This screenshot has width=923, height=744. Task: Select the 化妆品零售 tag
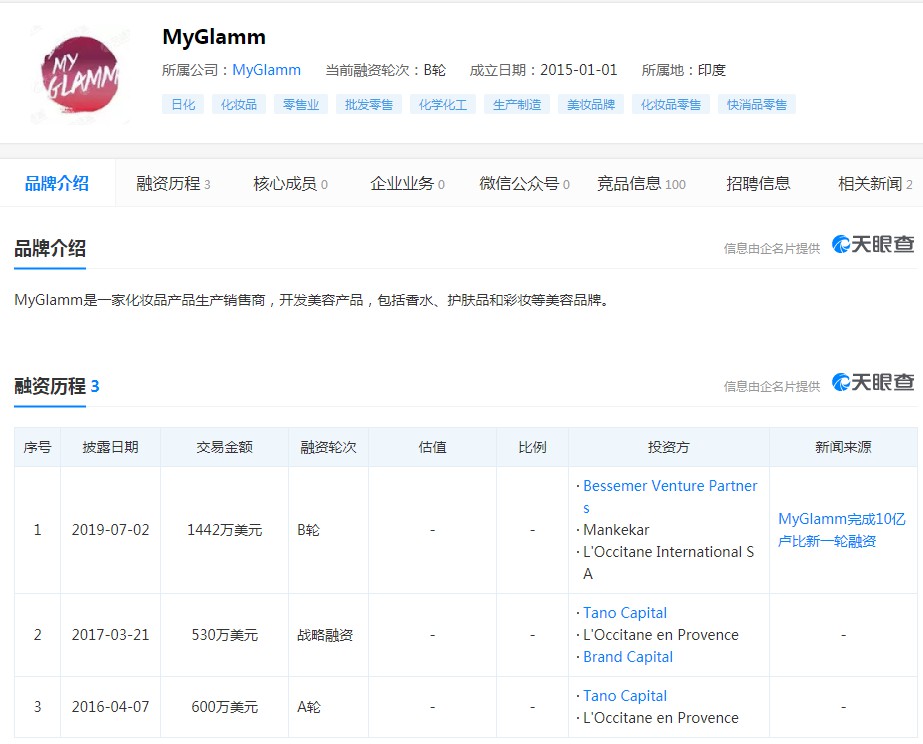[x=671, y=105]
